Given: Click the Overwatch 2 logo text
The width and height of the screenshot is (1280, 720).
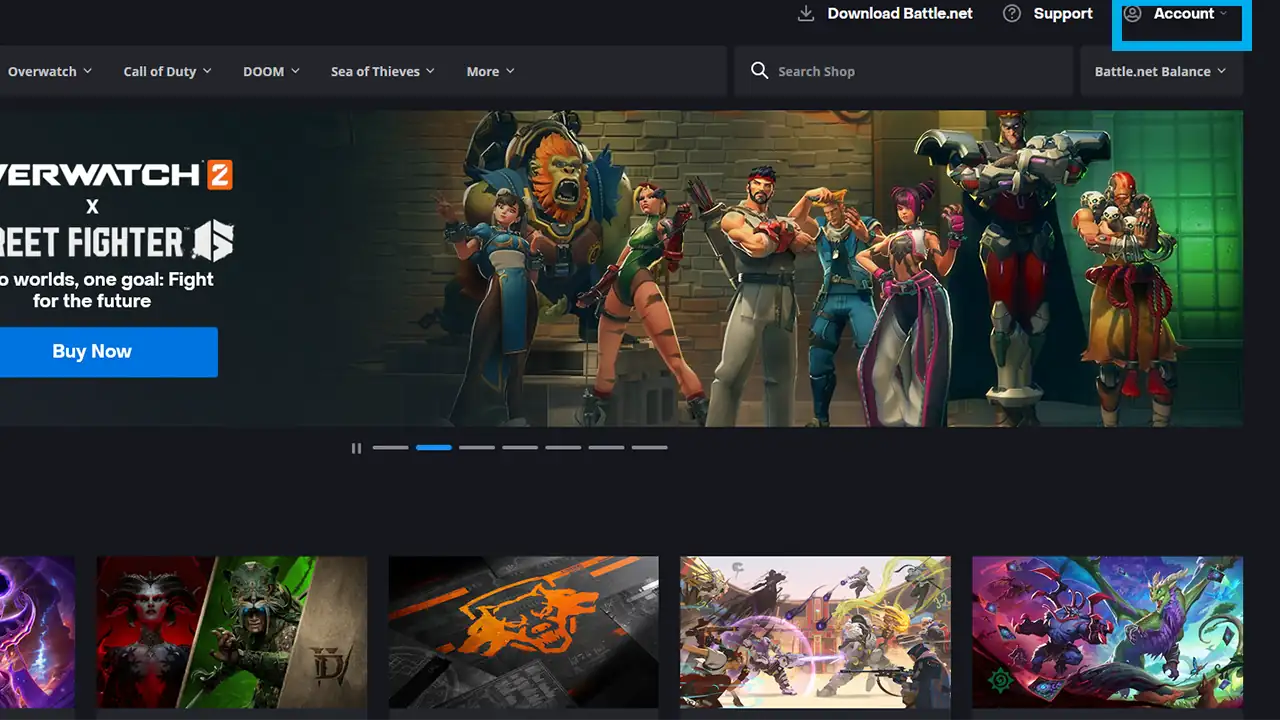Looking at the screenshot, I should 116,175.
